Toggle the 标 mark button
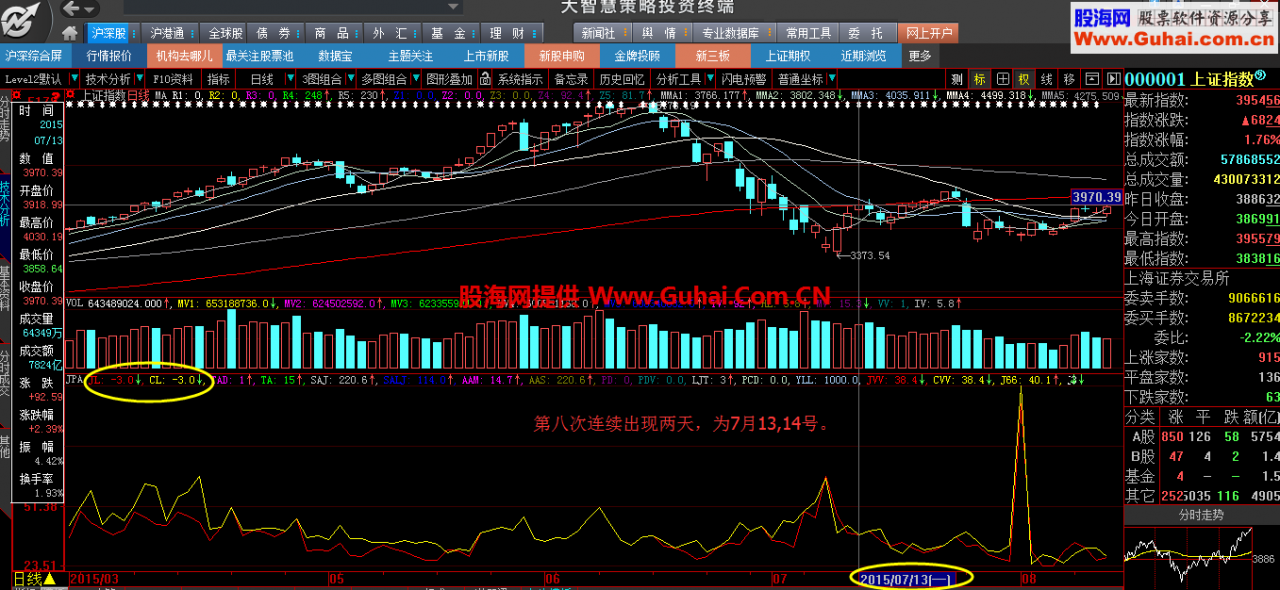Screen dimensions: 1280x590 pyautogui.click(x=979, y=79)
